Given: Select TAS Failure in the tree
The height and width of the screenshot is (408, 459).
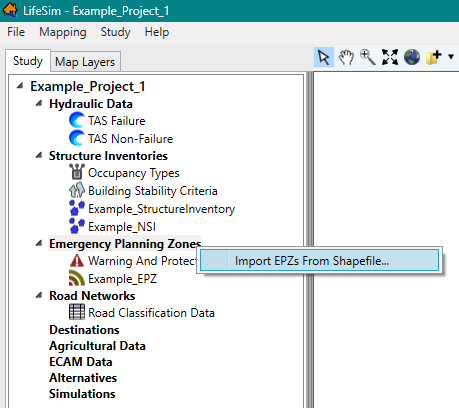Looking at the screenshot, I should [x=117, y=121].
